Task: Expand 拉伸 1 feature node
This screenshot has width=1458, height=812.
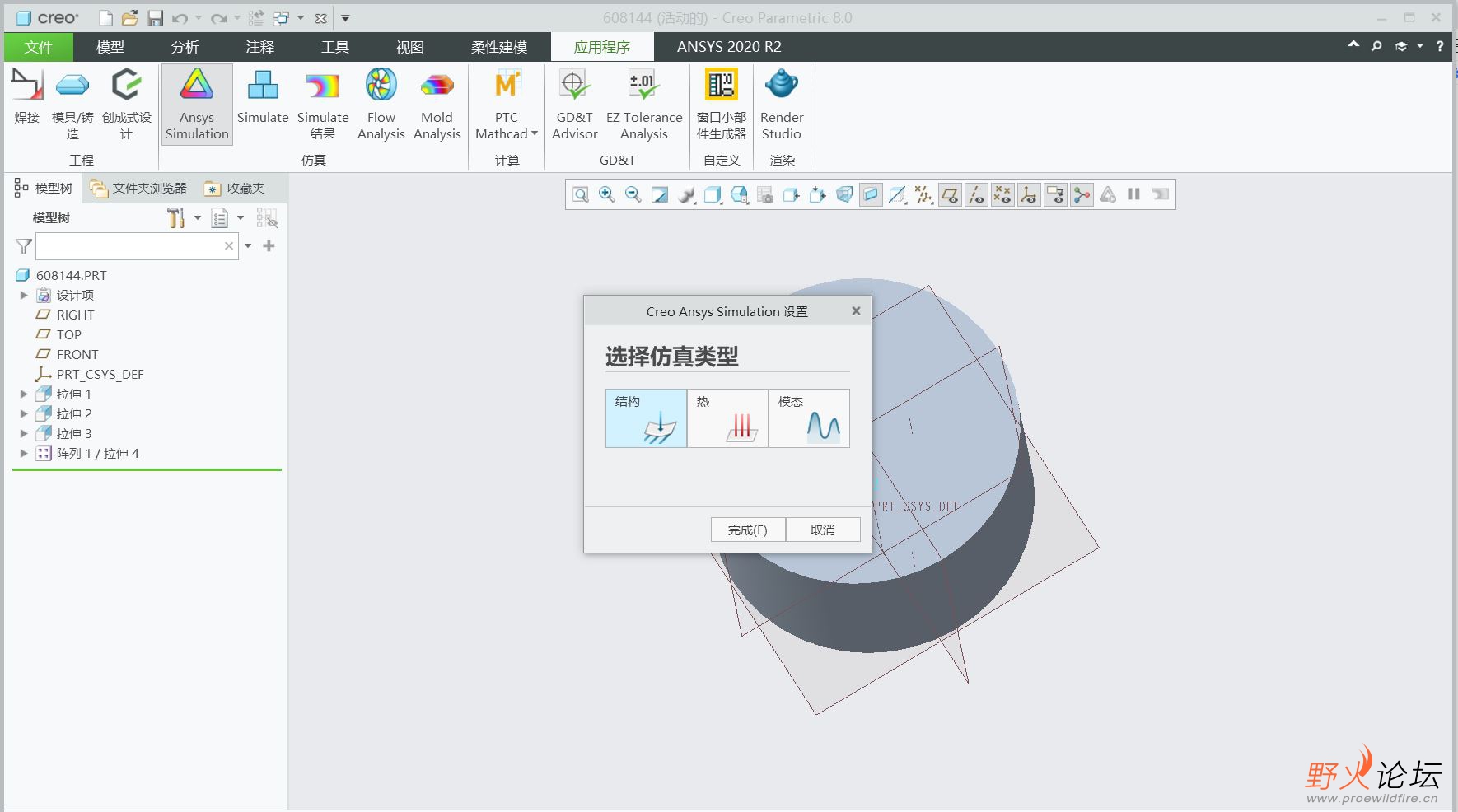Action: point(24,394)
